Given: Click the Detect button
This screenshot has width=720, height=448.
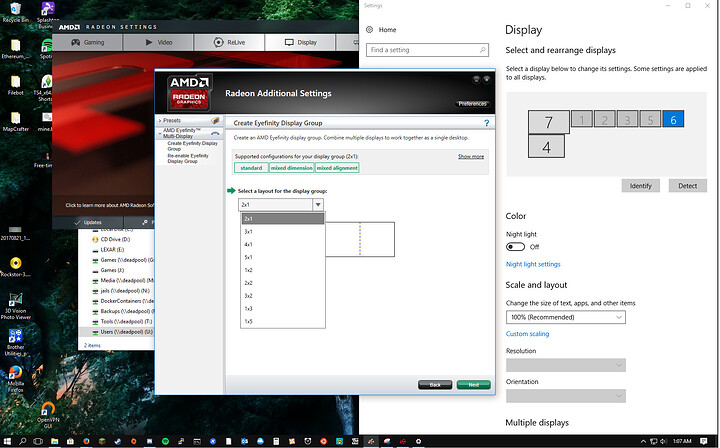Looking at the screenshot, I should pyautogui.click(x=687, y=186).
